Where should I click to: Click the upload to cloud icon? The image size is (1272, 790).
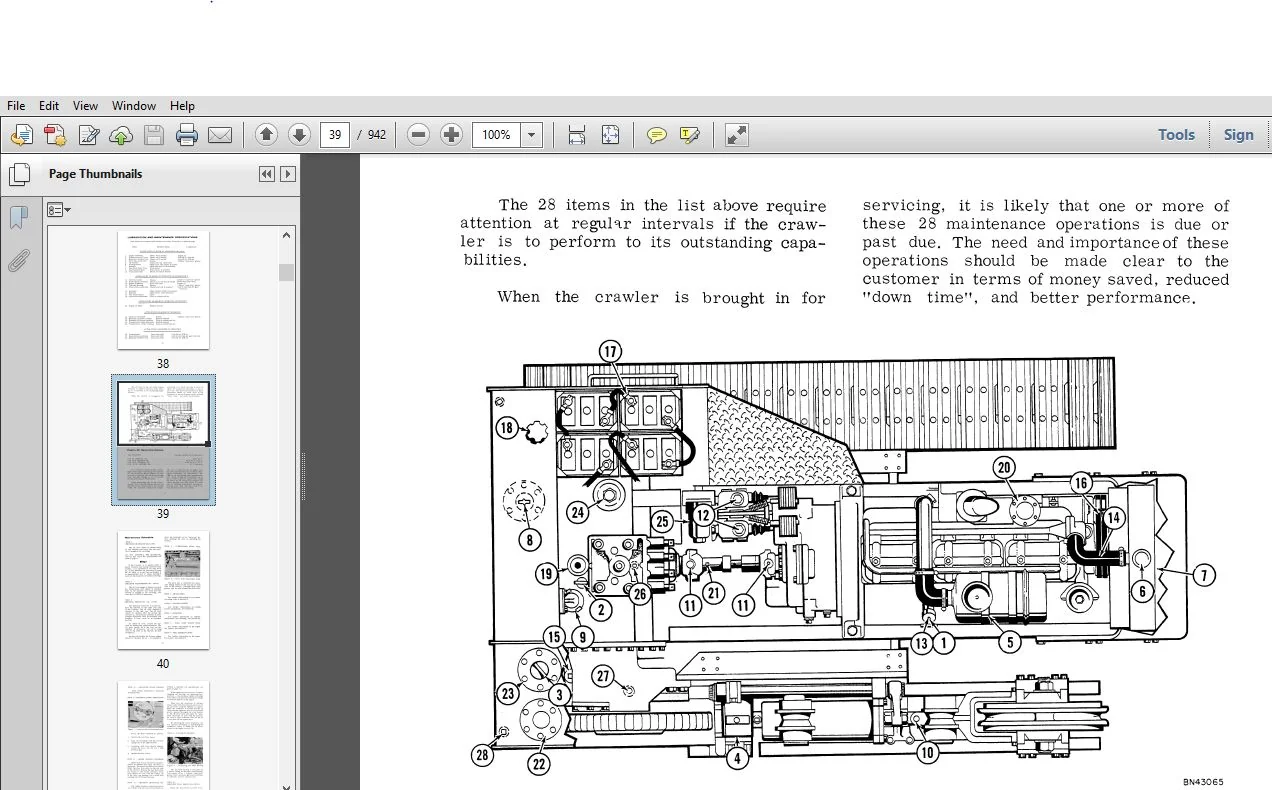pos(121,135)
